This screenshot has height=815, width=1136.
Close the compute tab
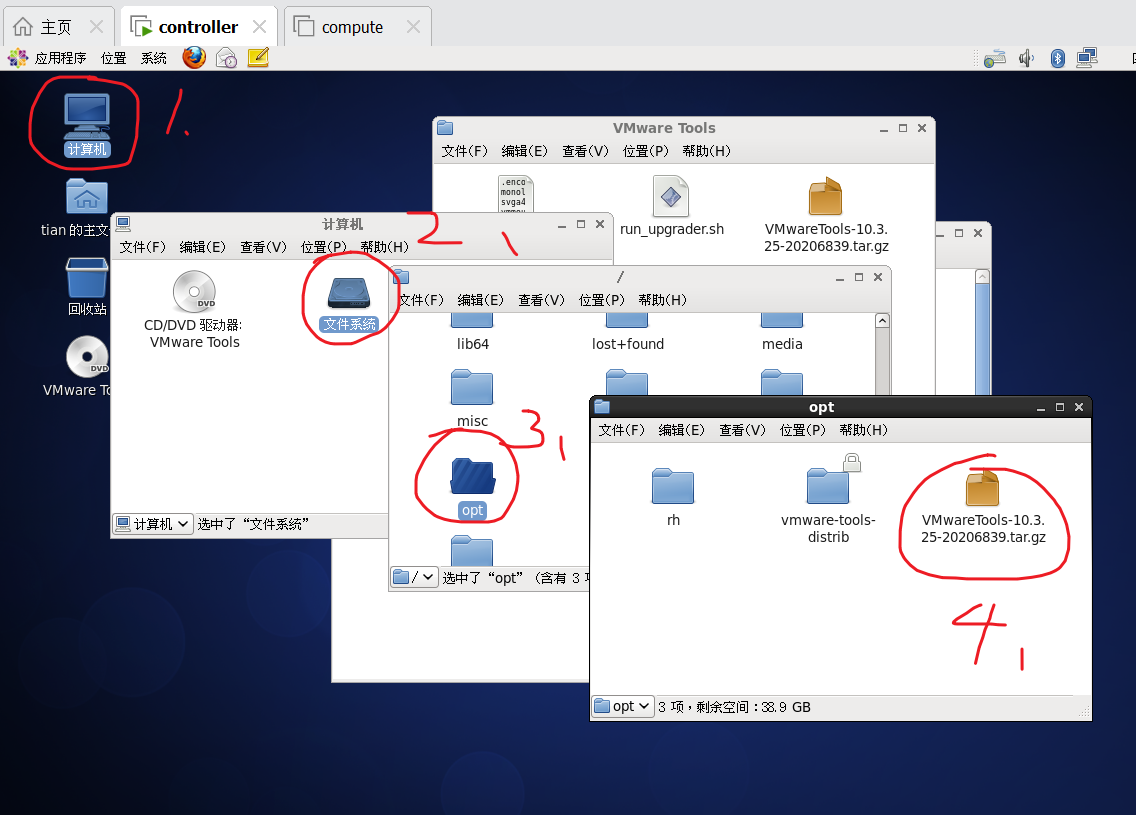pos(413,27)
